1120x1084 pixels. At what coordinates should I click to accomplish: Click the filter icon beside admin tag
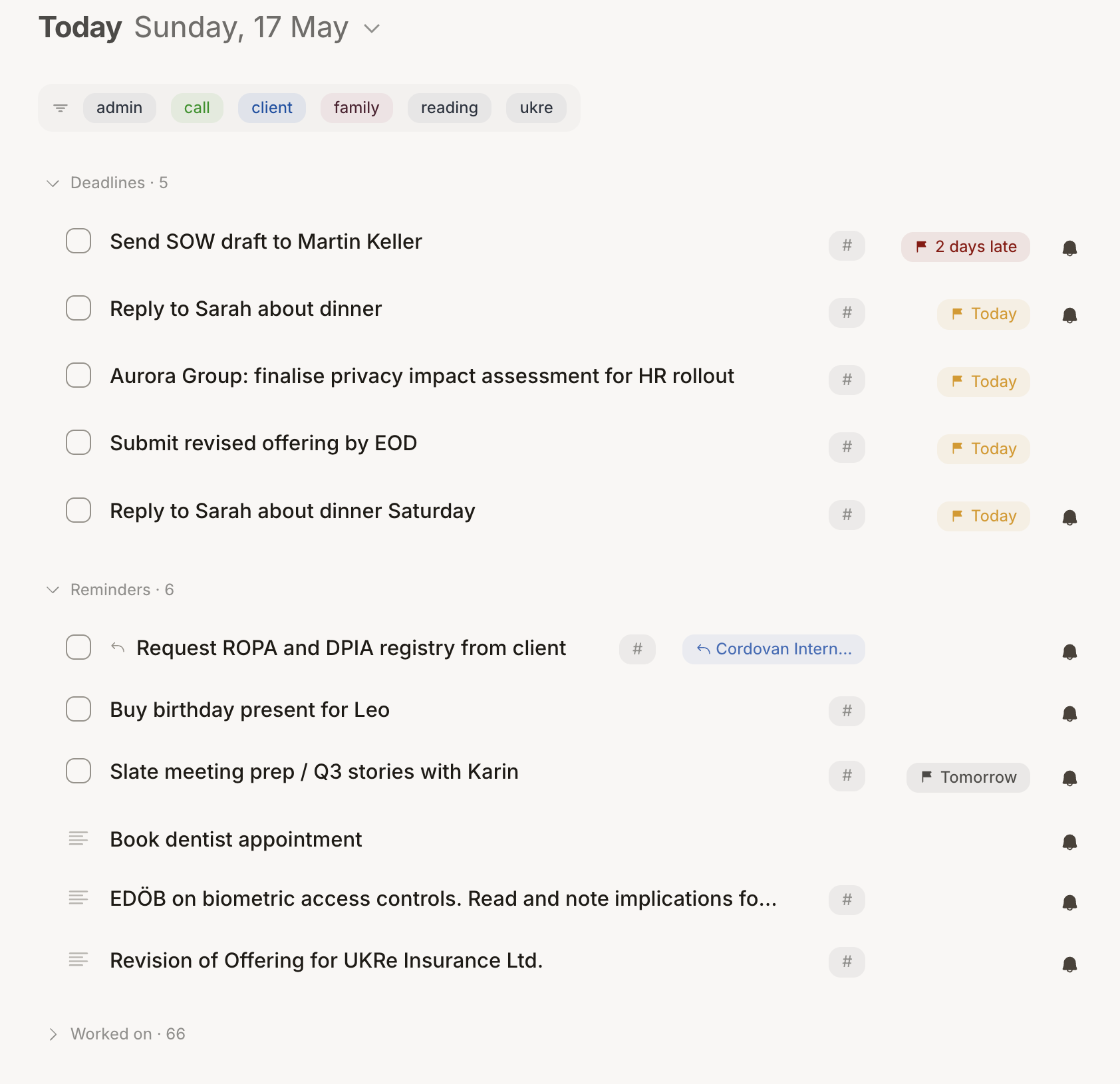point(61,108)
